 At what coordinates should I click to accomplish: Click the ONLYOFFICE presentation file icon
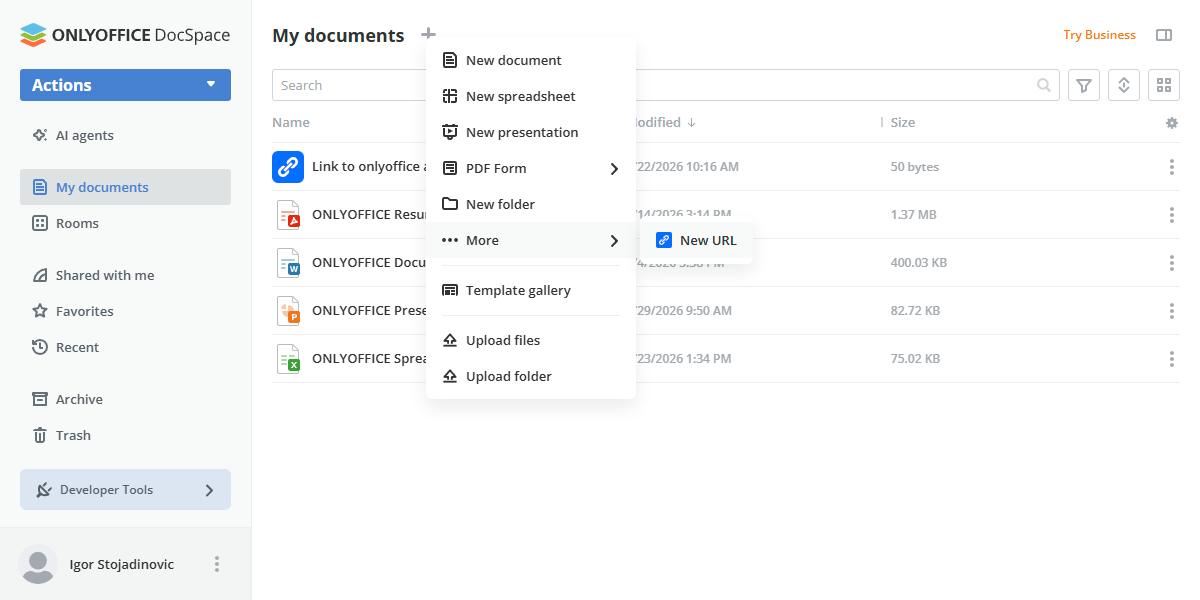pyautogui.click(x=288, y=311)
